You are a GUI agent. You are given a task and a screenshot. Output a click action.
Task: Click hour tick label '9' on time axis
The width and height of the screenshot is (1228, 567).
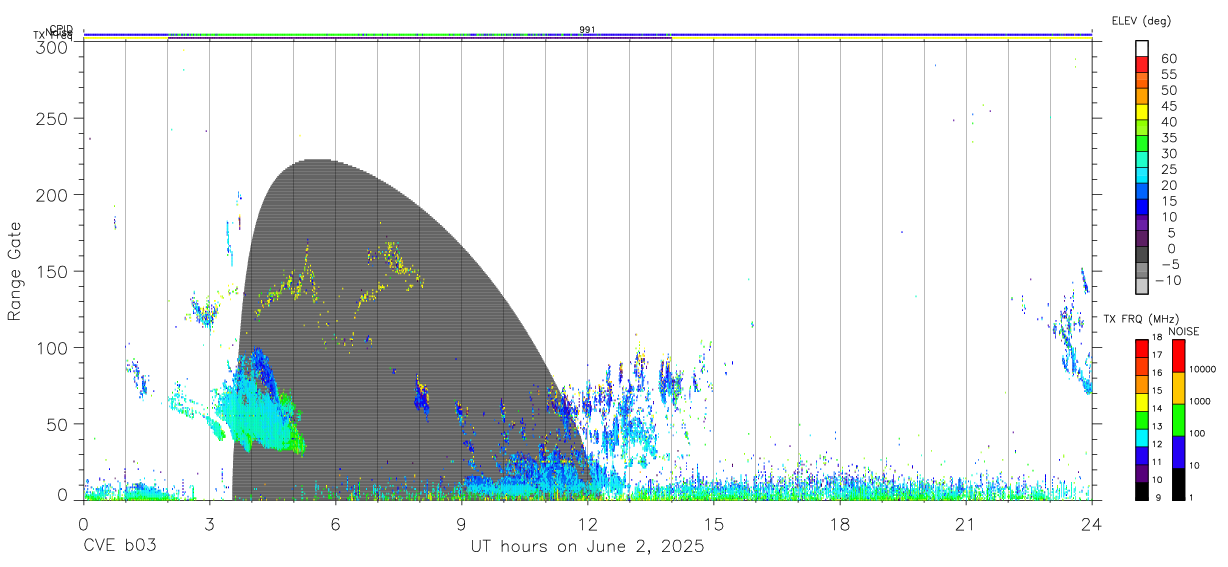click(462, 525)
